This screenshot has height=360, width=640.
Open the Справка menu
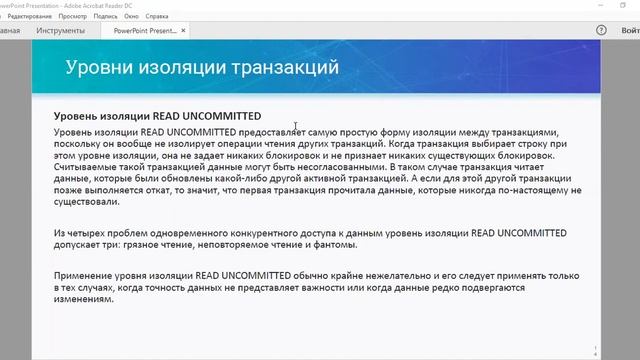pyautogui.click(x=157, y=16)
